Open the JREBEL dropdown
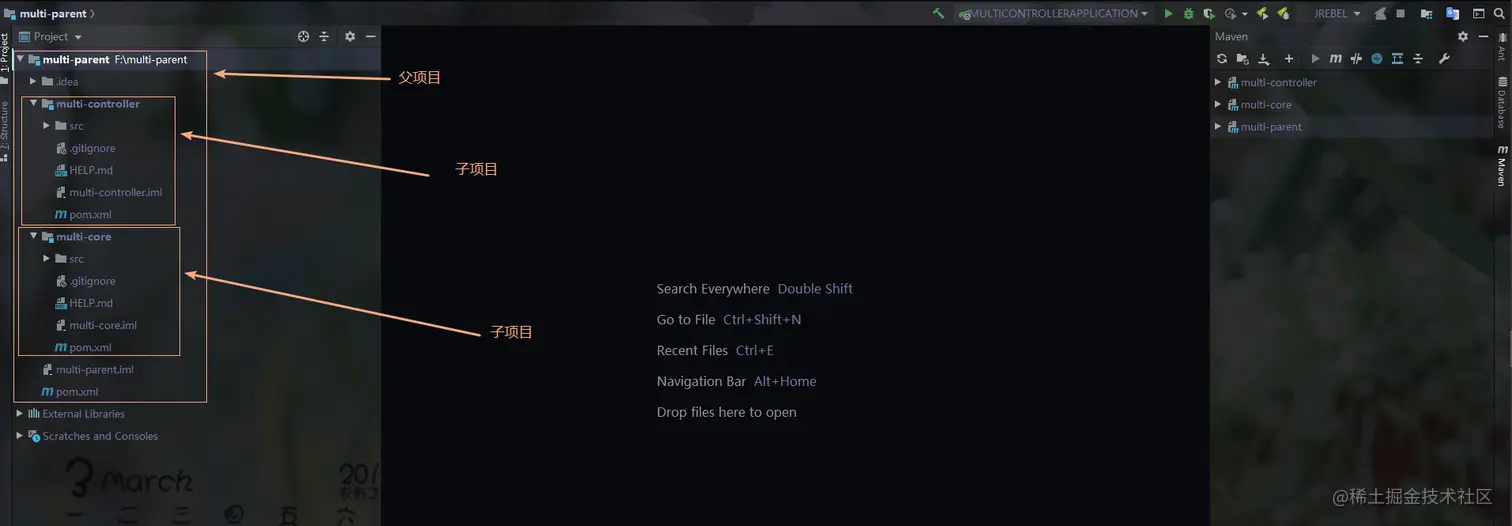 [x=1337, y=14]
